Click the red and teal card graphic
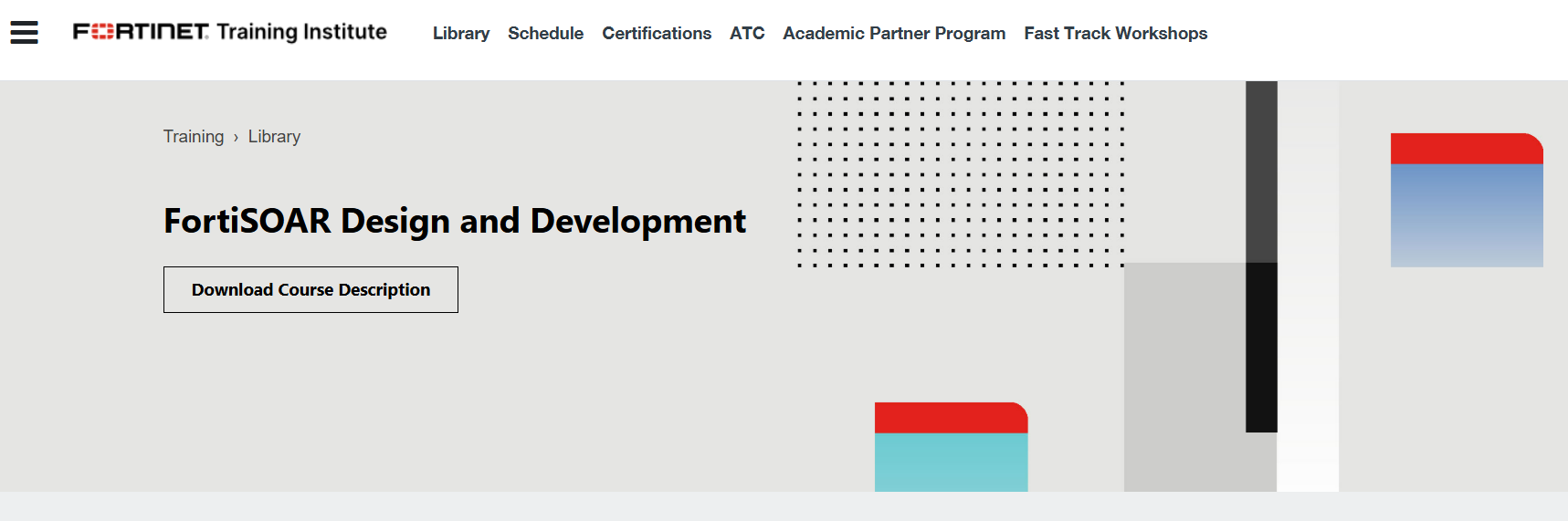This screenshot has width=1568, height=521. tap(952, 447)
